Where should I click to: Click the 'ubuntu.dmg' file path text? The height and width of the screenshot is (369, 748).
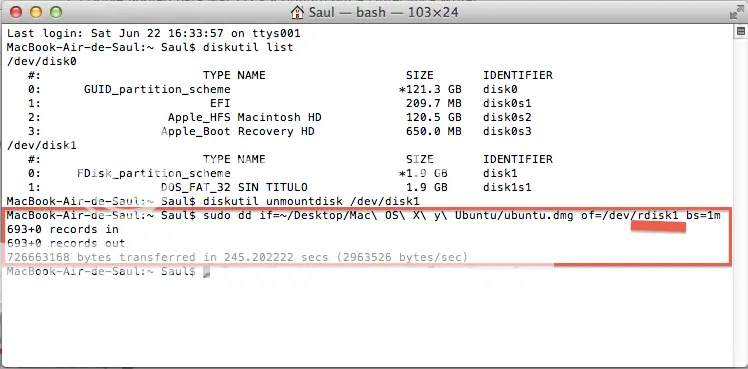(x=538, y=215)
